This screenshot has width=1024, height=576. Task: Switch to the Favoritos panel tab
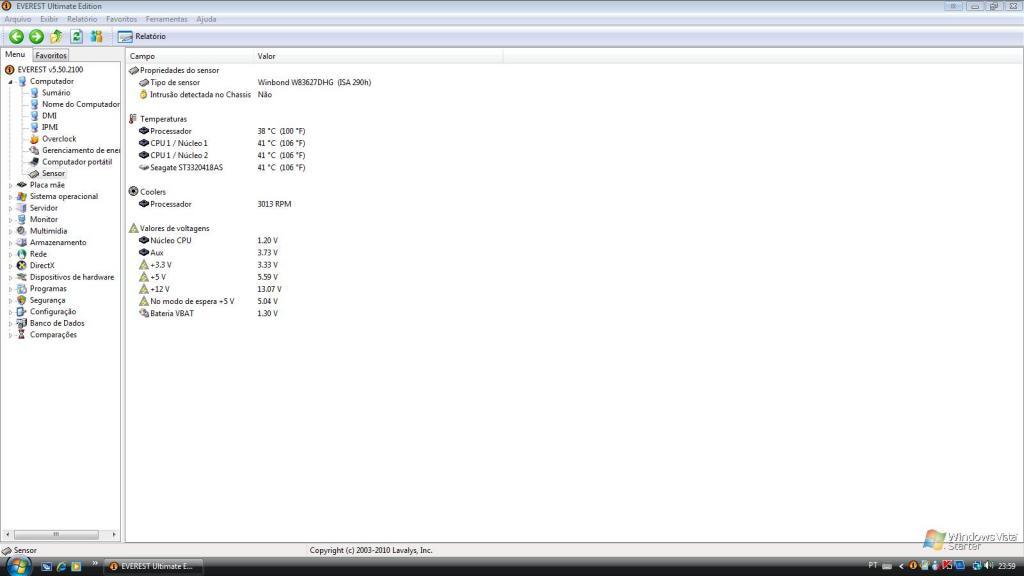(x=51, y=56)
